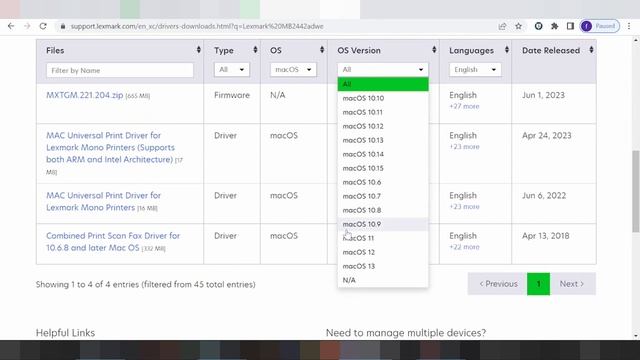This screenshot has width=640, height=360.
Task: Select All in the OS Version list
Action: [383, 84]
